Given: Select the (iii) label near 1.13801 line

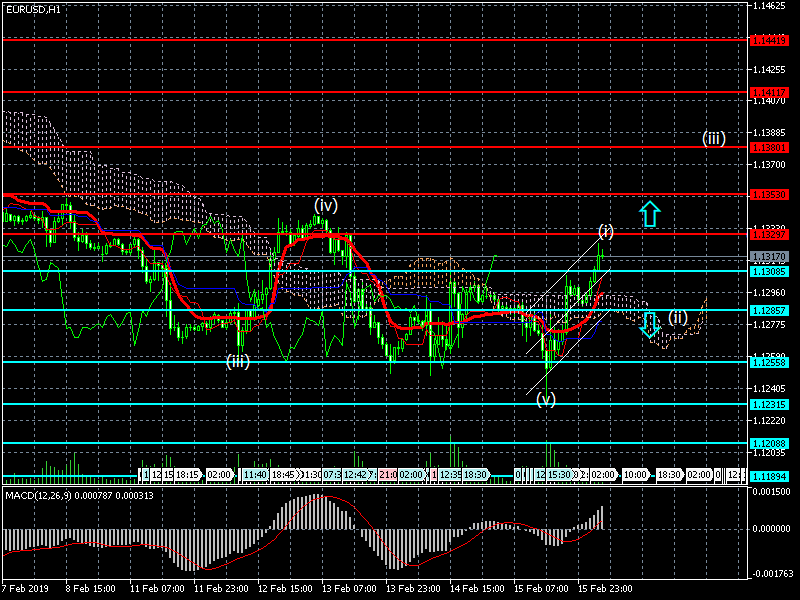Looking at the screenshot, I should (713, 138).
